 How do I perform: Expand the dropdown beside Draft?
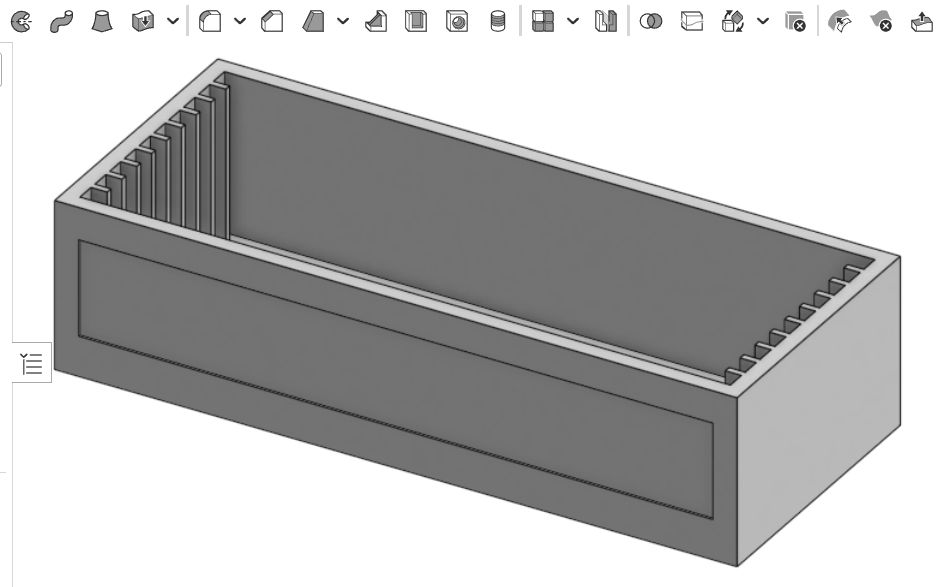(343, 22)
